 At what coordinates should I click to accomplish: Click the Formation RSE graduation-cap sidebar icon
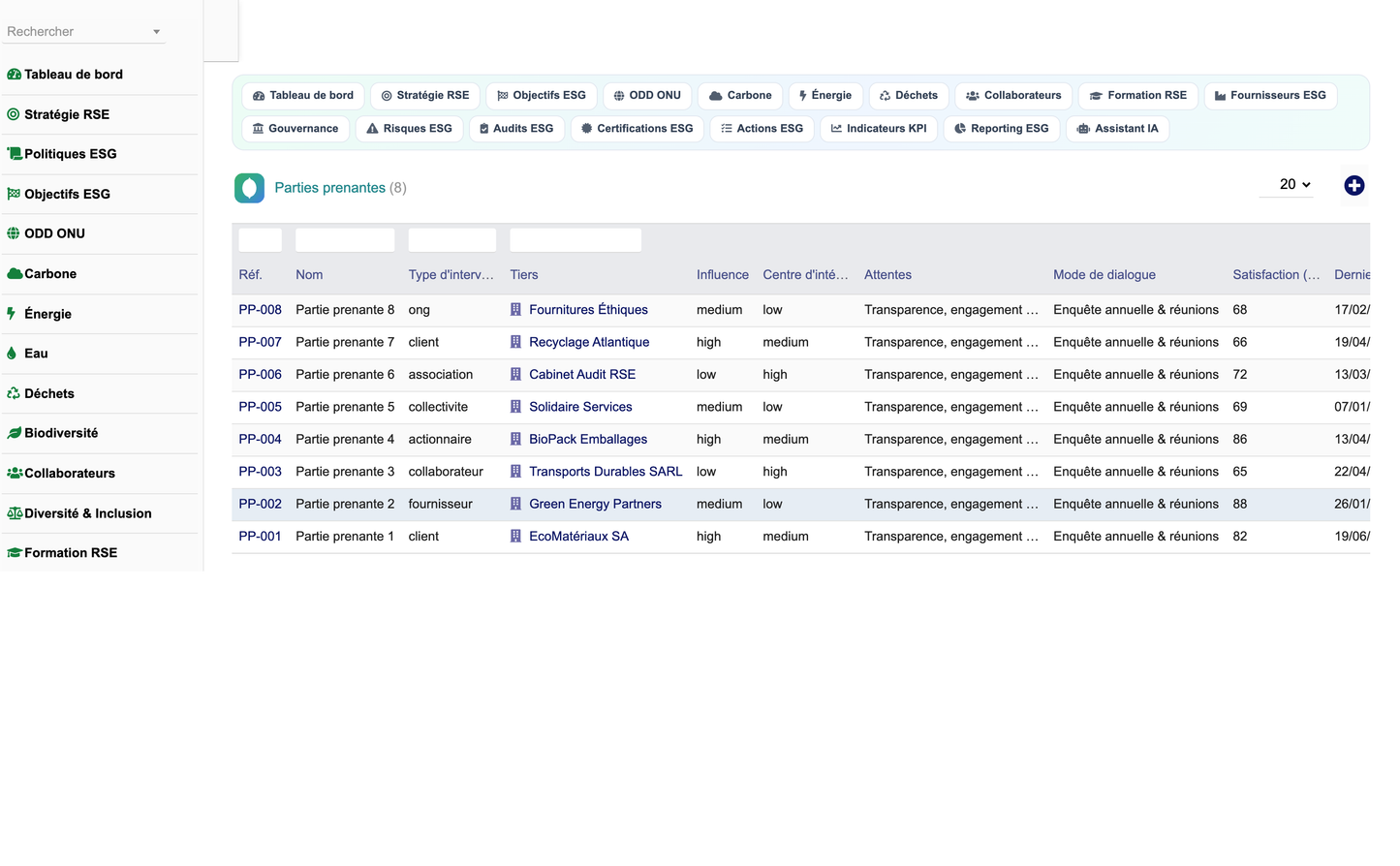pos(15,553)
